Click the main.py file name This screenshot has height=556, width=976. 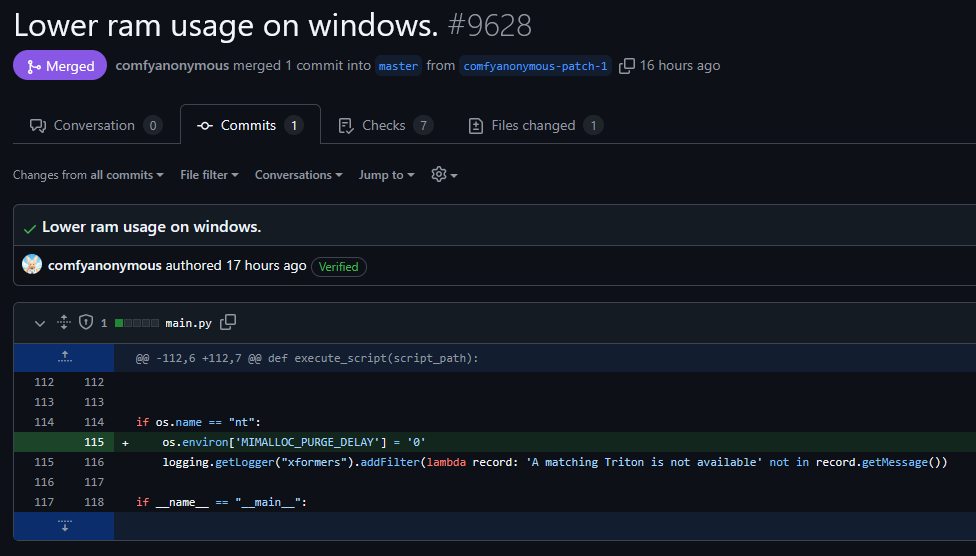(188, 323)
